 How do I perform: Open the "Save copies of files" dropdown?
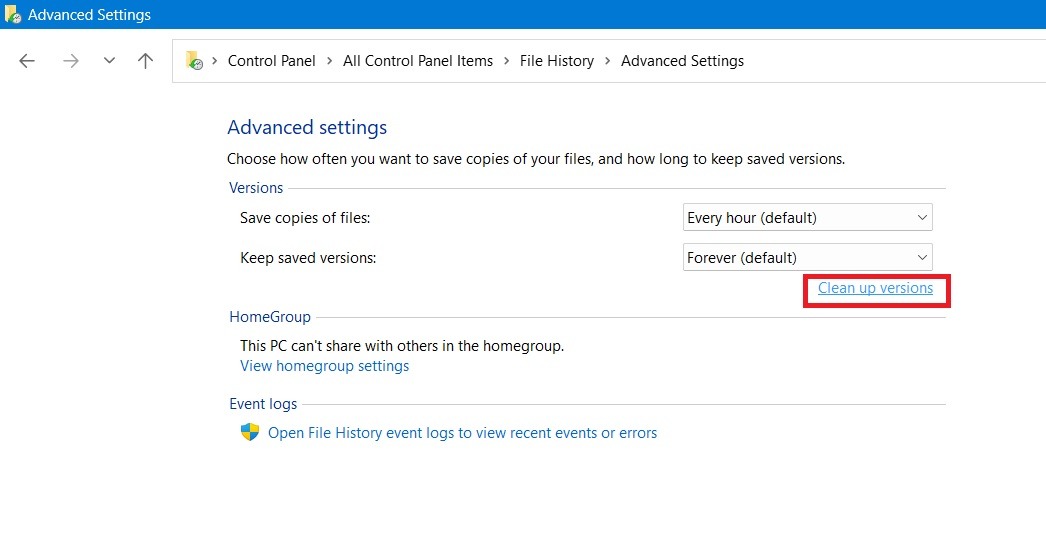coord(807,217)
